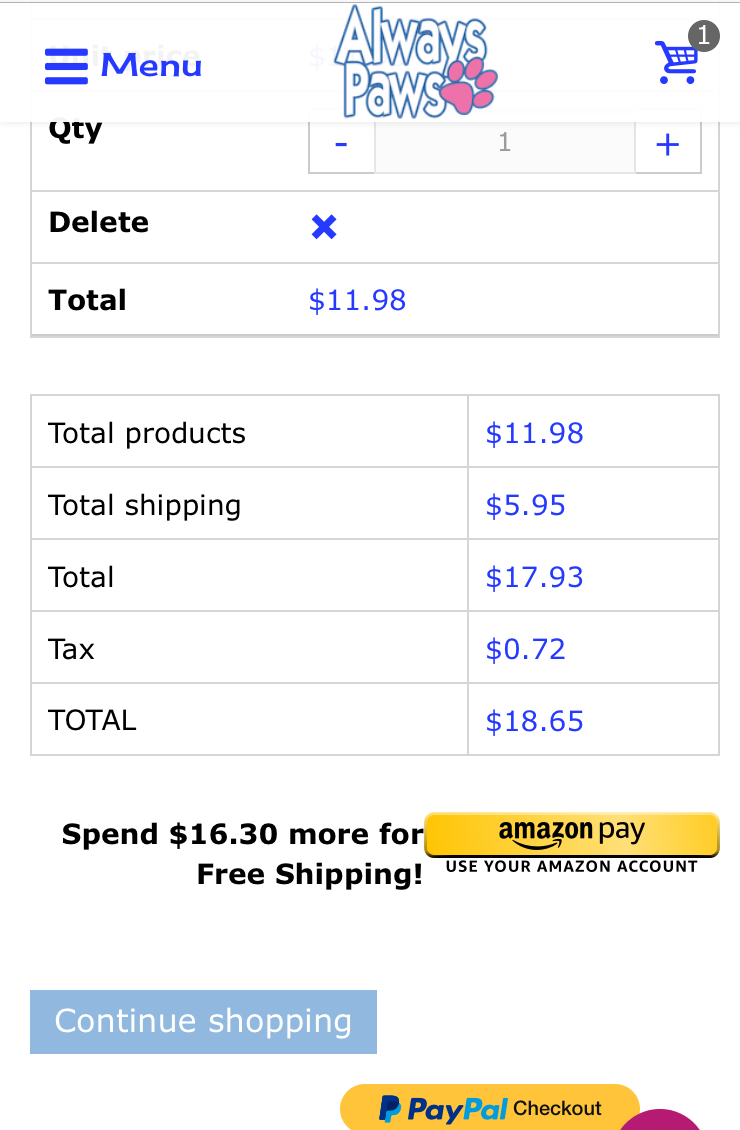Click the Tax $0.72 amount

tap(525, 649)
